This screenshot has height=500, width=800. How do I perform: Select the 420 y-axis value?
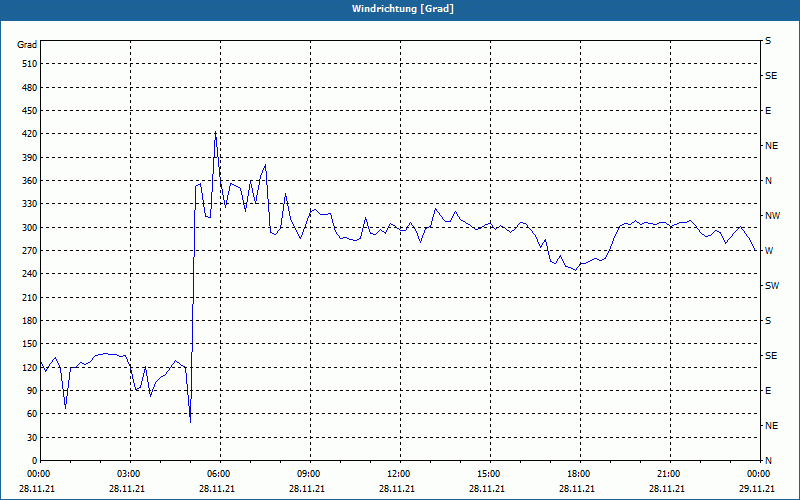30,134
